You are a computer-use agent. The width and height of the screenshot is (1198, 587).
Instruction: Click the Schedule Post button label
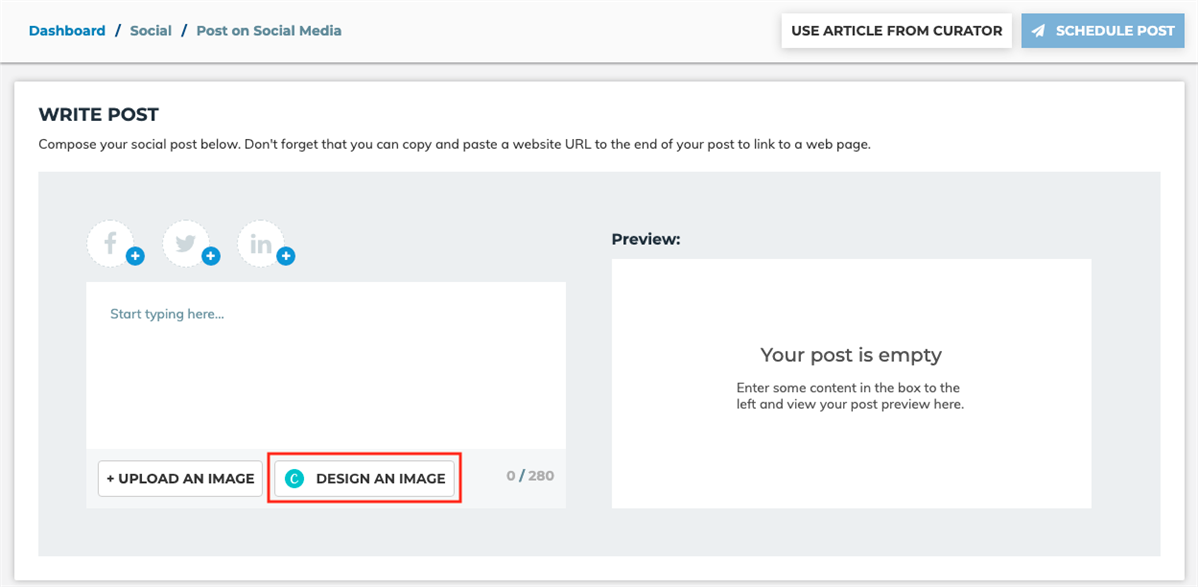pyautogui.click(x=1115, y=31)
